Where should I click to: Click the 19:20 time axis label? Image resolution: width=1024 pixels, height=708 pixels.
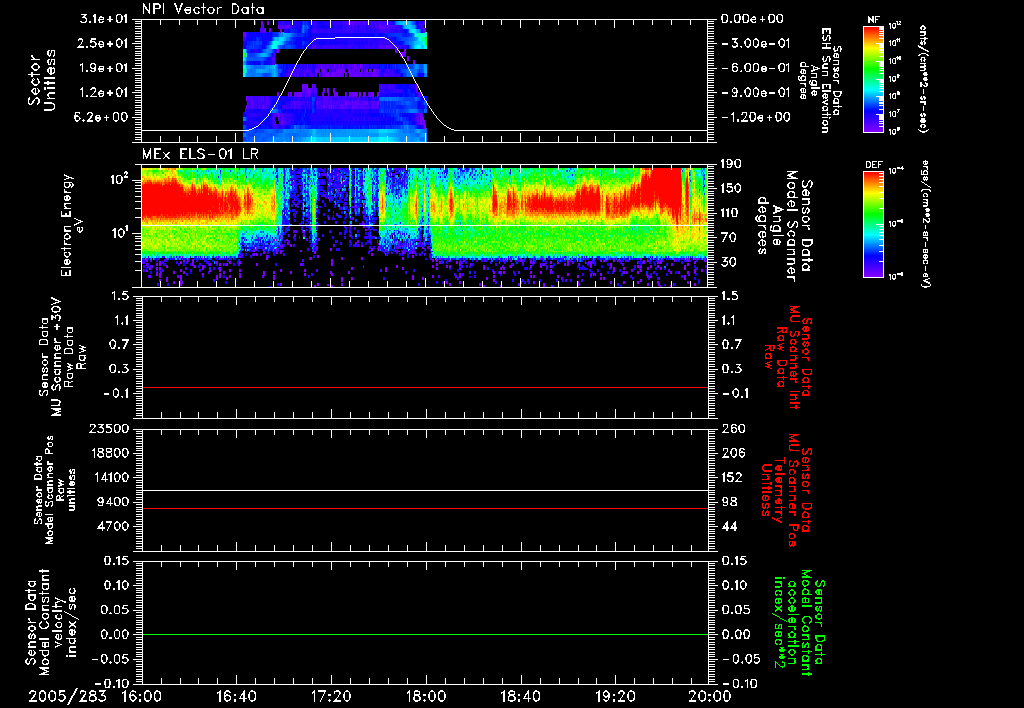(x=615, y=697)
